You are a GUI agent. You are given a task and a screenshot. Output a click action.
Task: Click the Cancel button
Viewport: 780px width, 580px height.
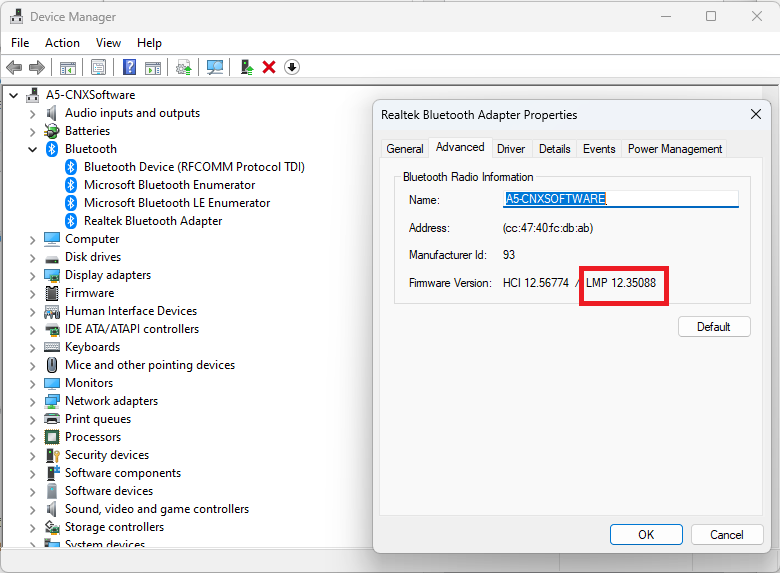pos(727,535)
